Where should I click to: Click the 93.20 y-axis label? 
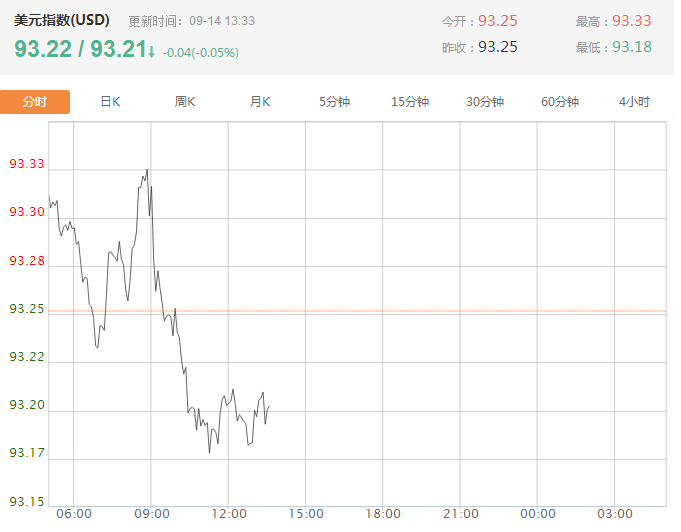tap(27, 405)
